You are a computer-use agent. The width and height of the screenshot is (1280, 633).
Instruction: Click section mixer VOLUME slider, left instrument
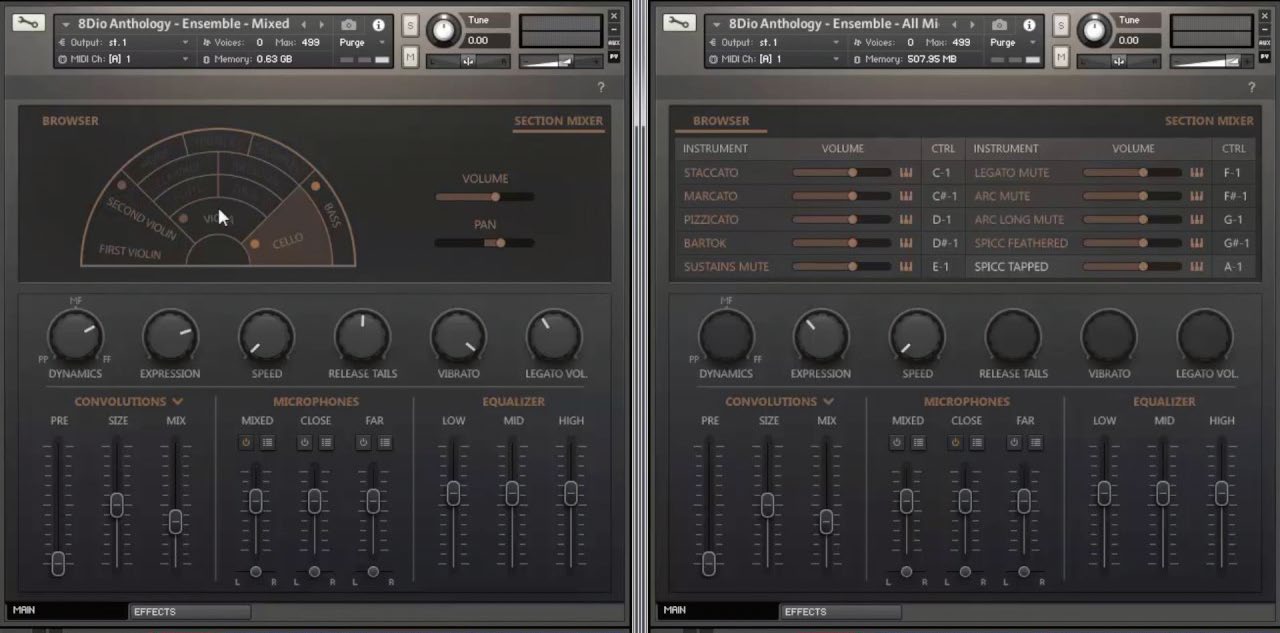[x=485, y=197]
